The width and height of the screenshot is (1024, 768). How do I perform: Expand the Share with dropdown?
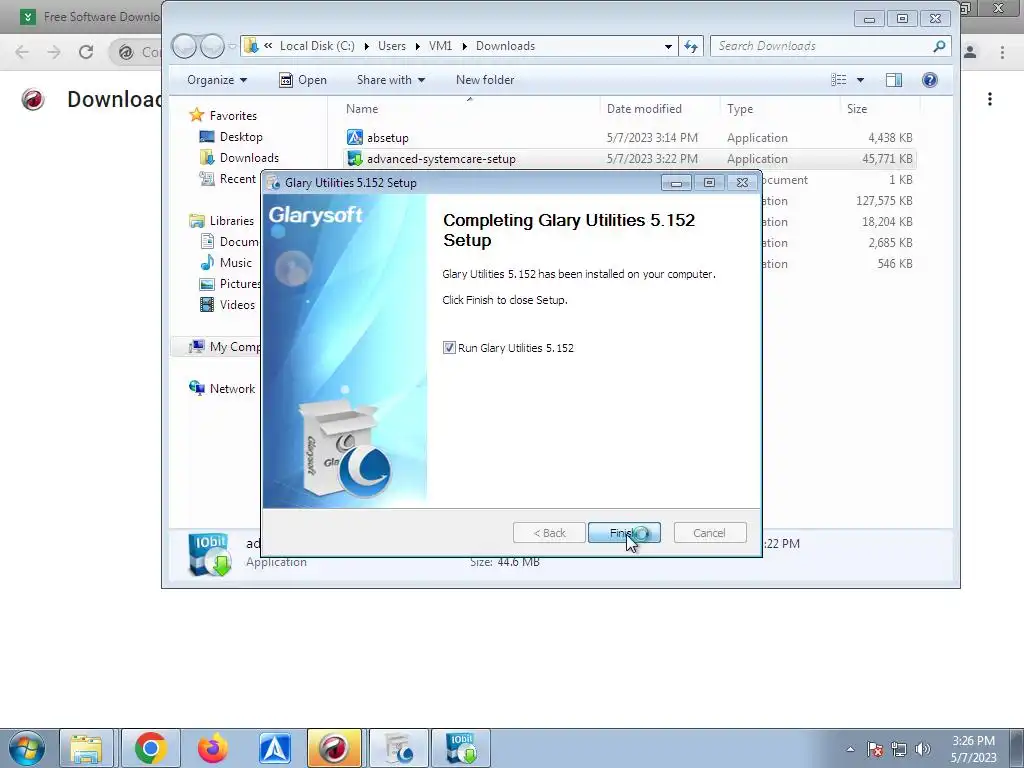[391, 80]
